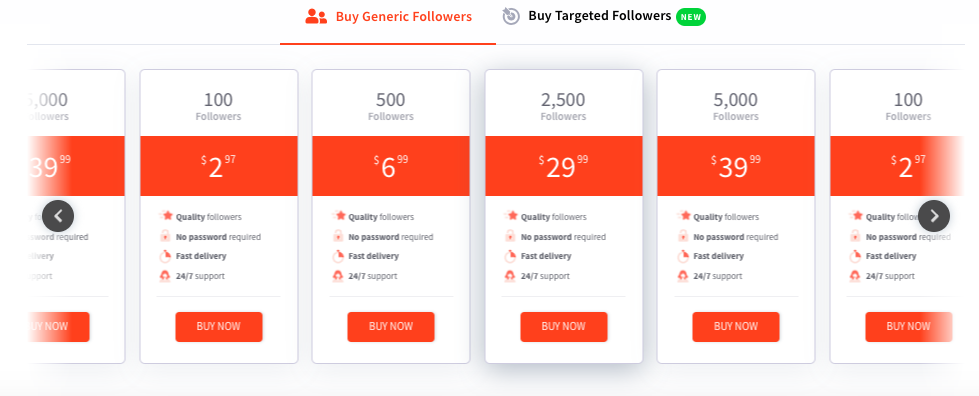This screenshot has height=396, width=979.
Task: Buy now the 2,500 followers package
Action: pyautogui.click(x=564, y=327)
